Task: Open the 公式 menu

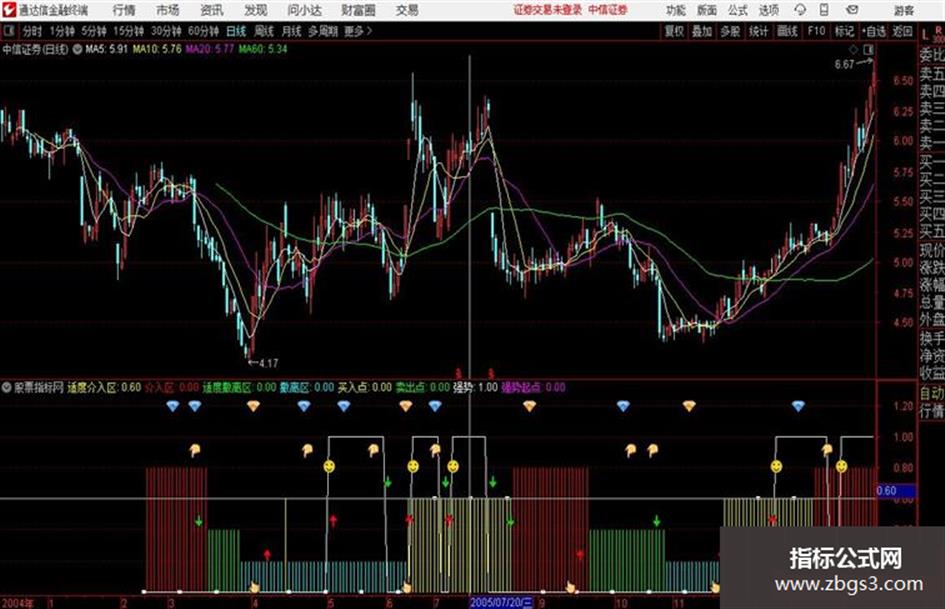Action: 738,10
